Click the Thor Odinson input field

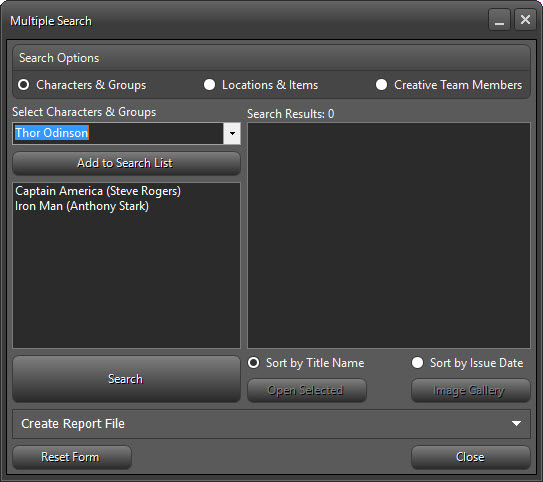[x=118, y=133]
